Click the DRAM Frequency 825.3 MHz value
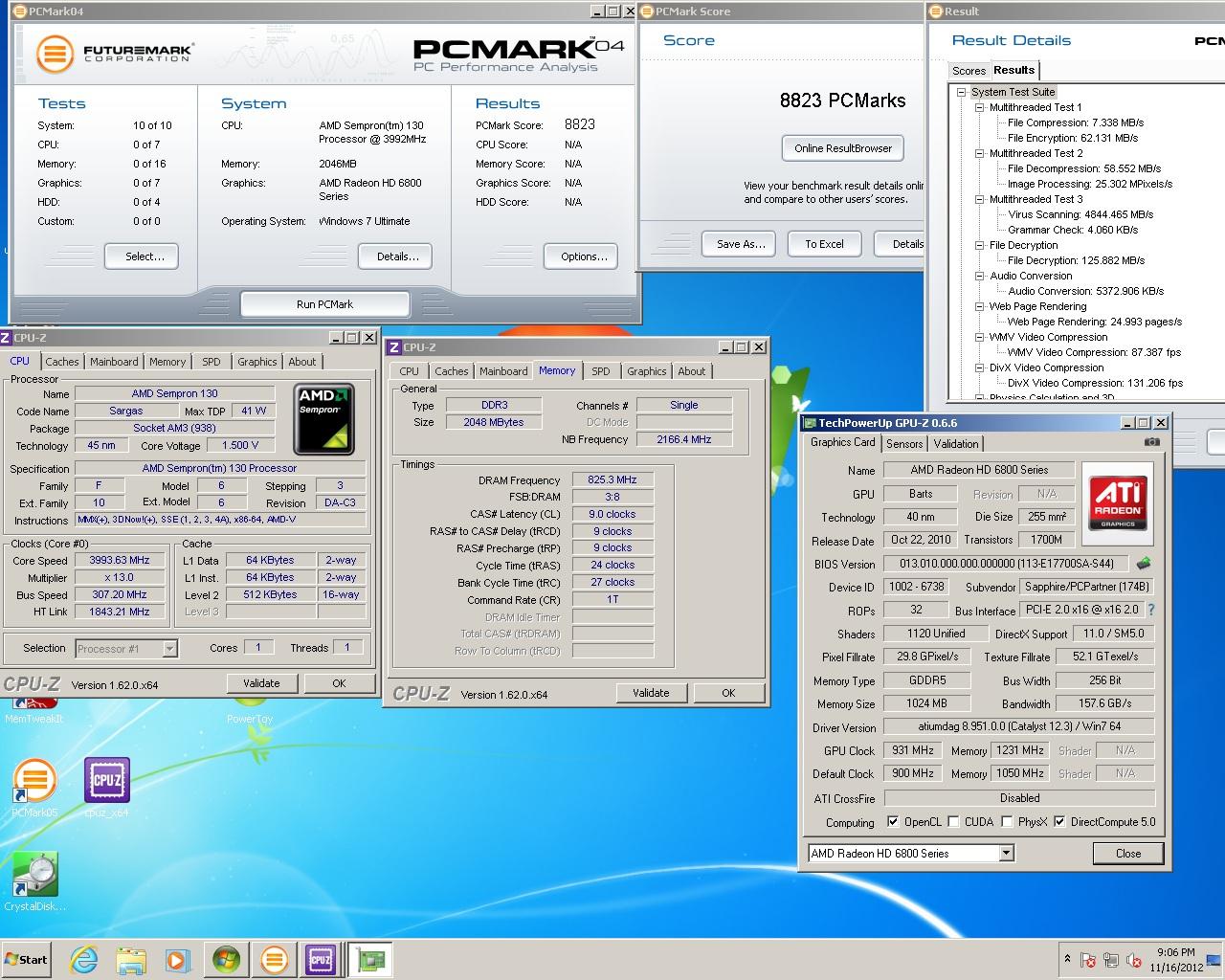1225x980 pixels. pyautogui.click(x=612, y=480)
